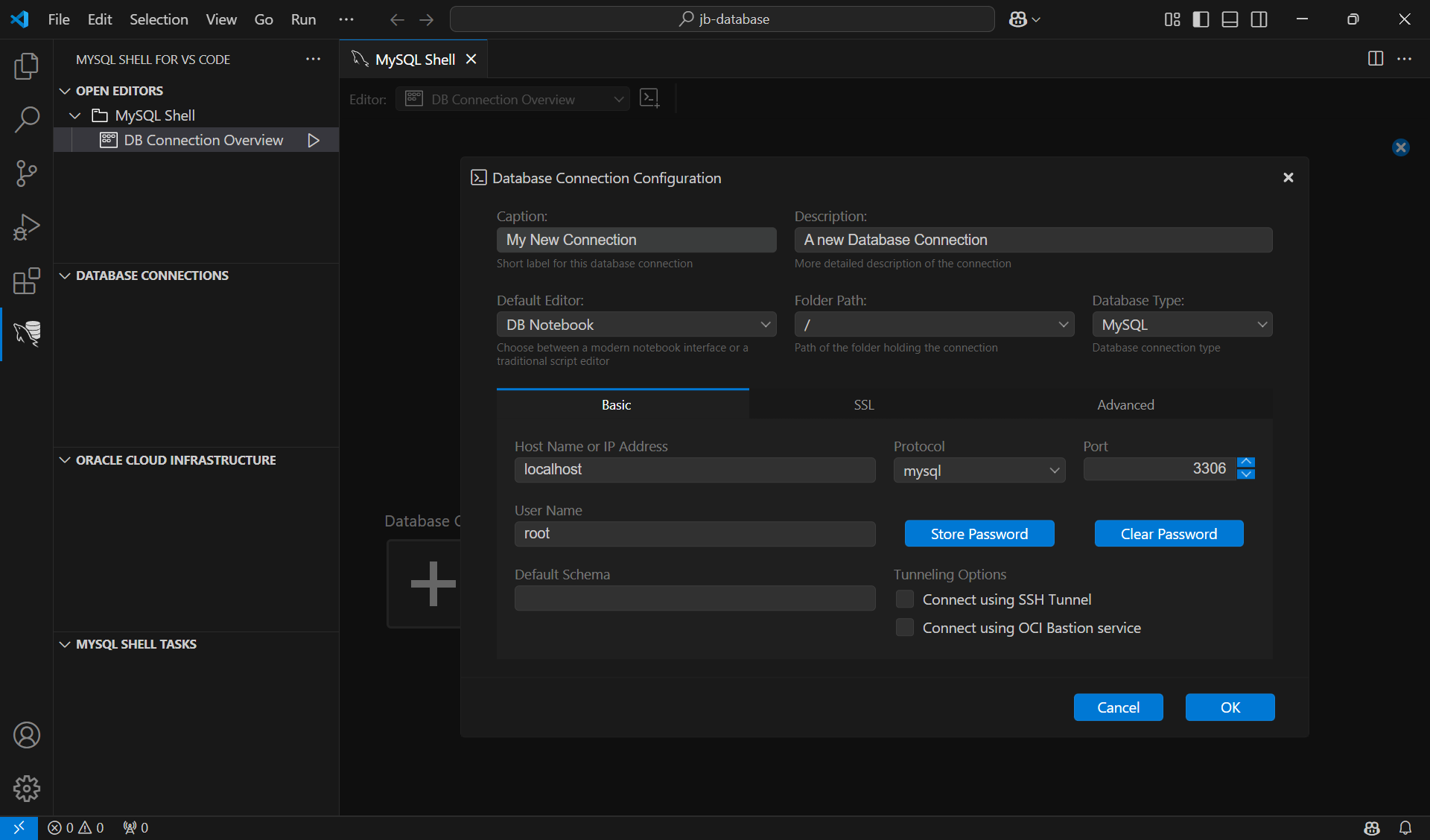
Task: Open the Default Editor dropdown
Action: coord(636,325)
